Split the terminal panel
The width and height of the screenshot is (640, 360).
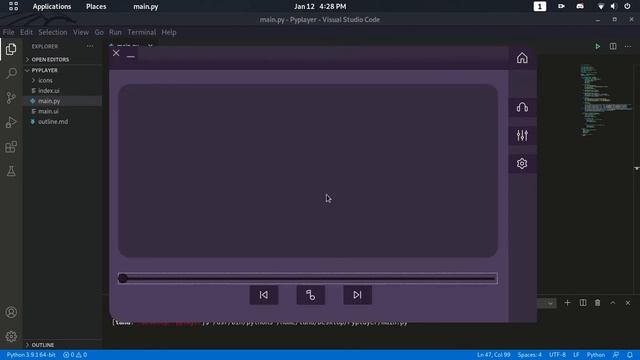click(583, 303)
